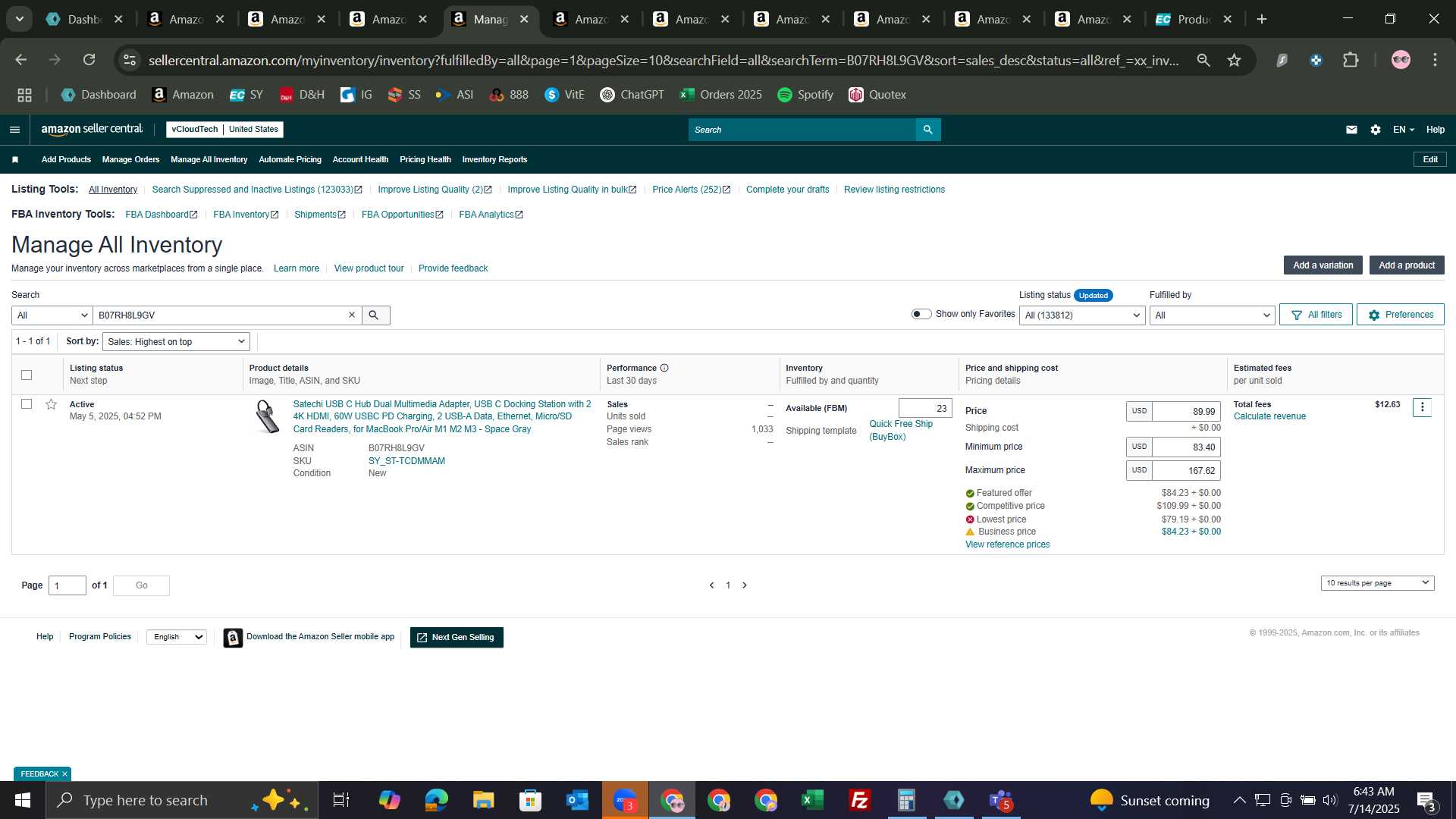Viewport: 1456px width, 819px height.
Task: Open the SKU SY_ST-TCDMMAM link
Action: click(x=406, y=461)
